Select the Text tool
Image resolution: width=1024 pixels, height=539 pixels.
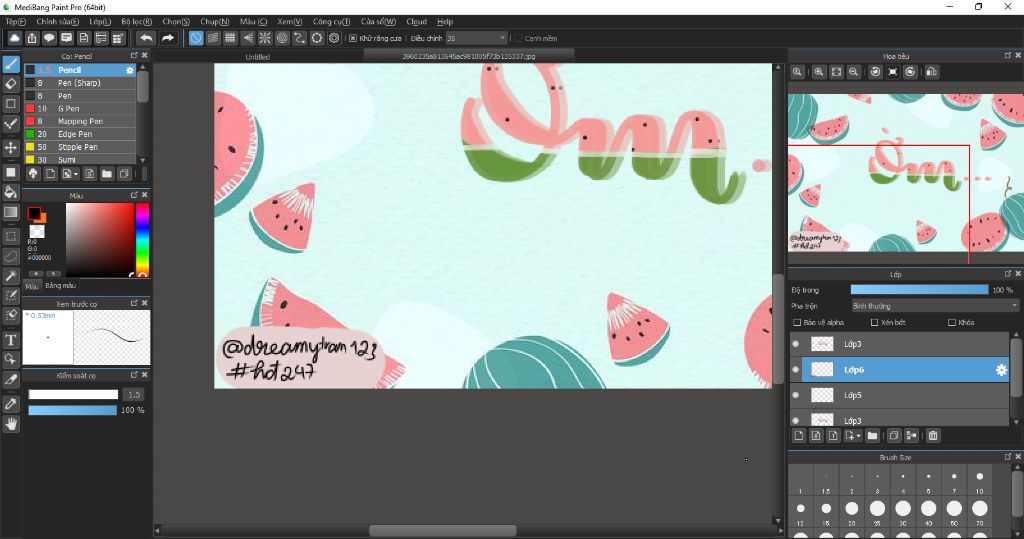point(10,340)
